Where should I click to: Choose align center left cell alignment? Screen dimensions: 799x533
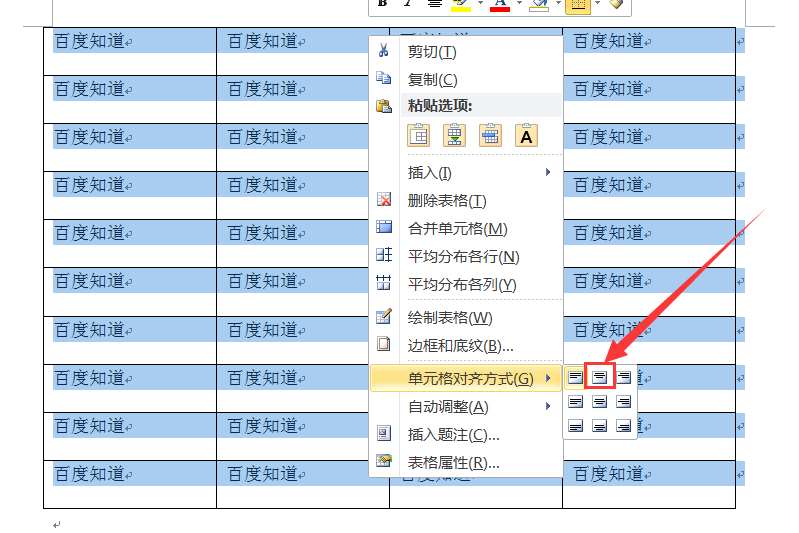click(575, 402)
